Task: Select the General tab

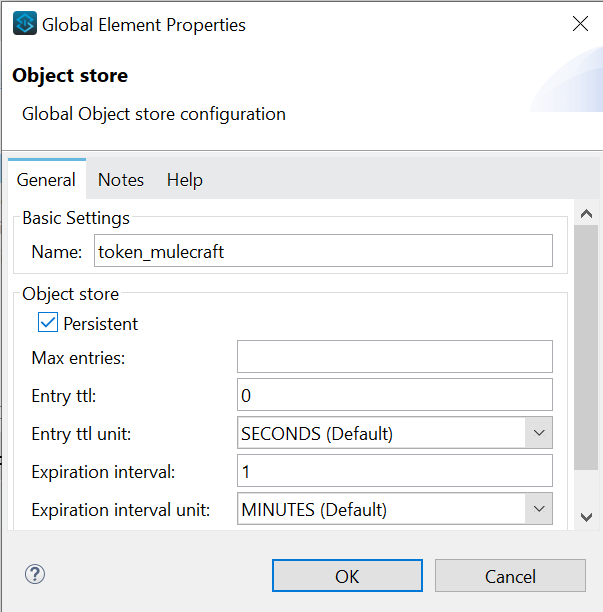Action: [46, 180]
